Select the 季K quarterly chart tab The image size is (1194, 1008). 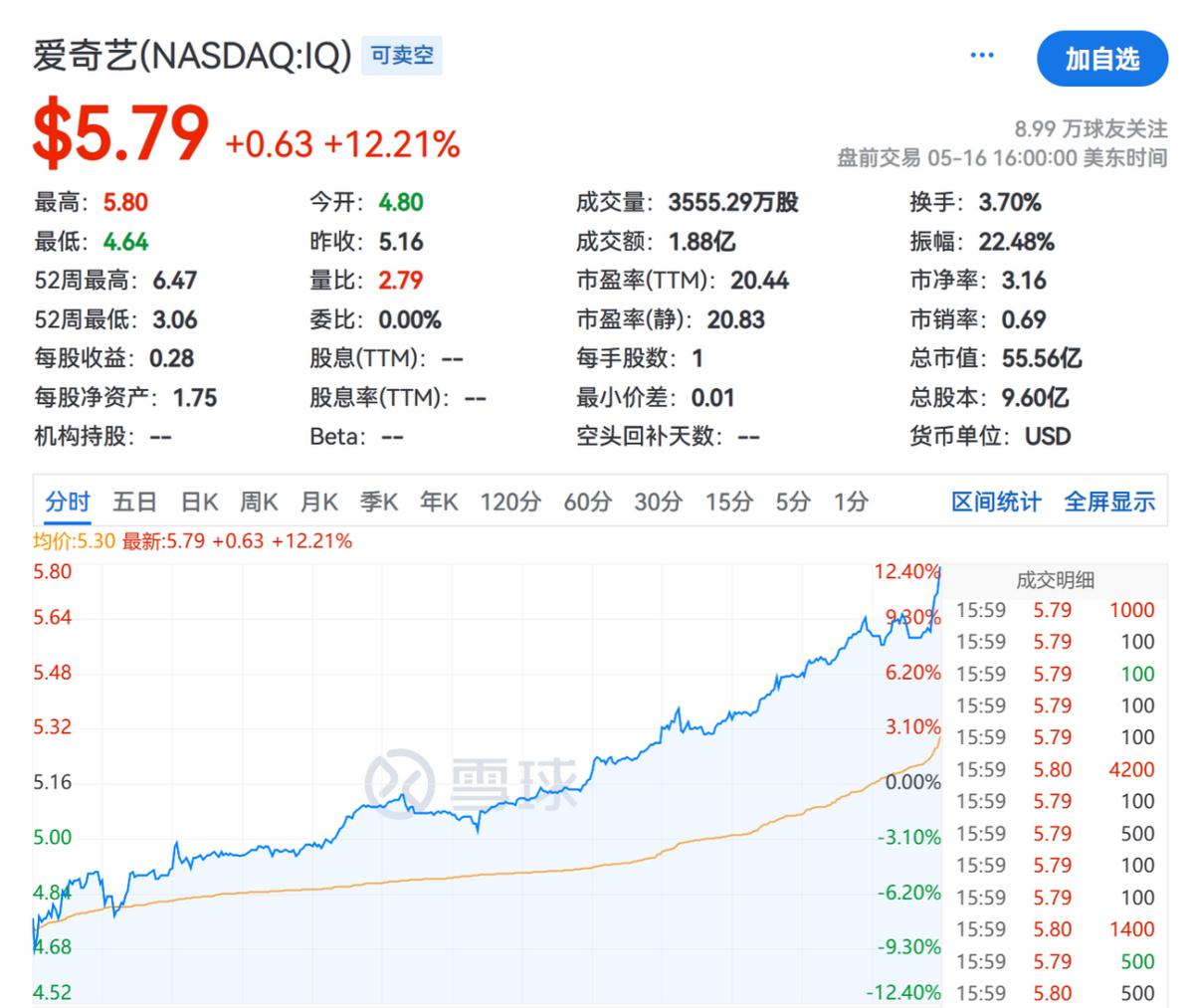pos(379,501)
